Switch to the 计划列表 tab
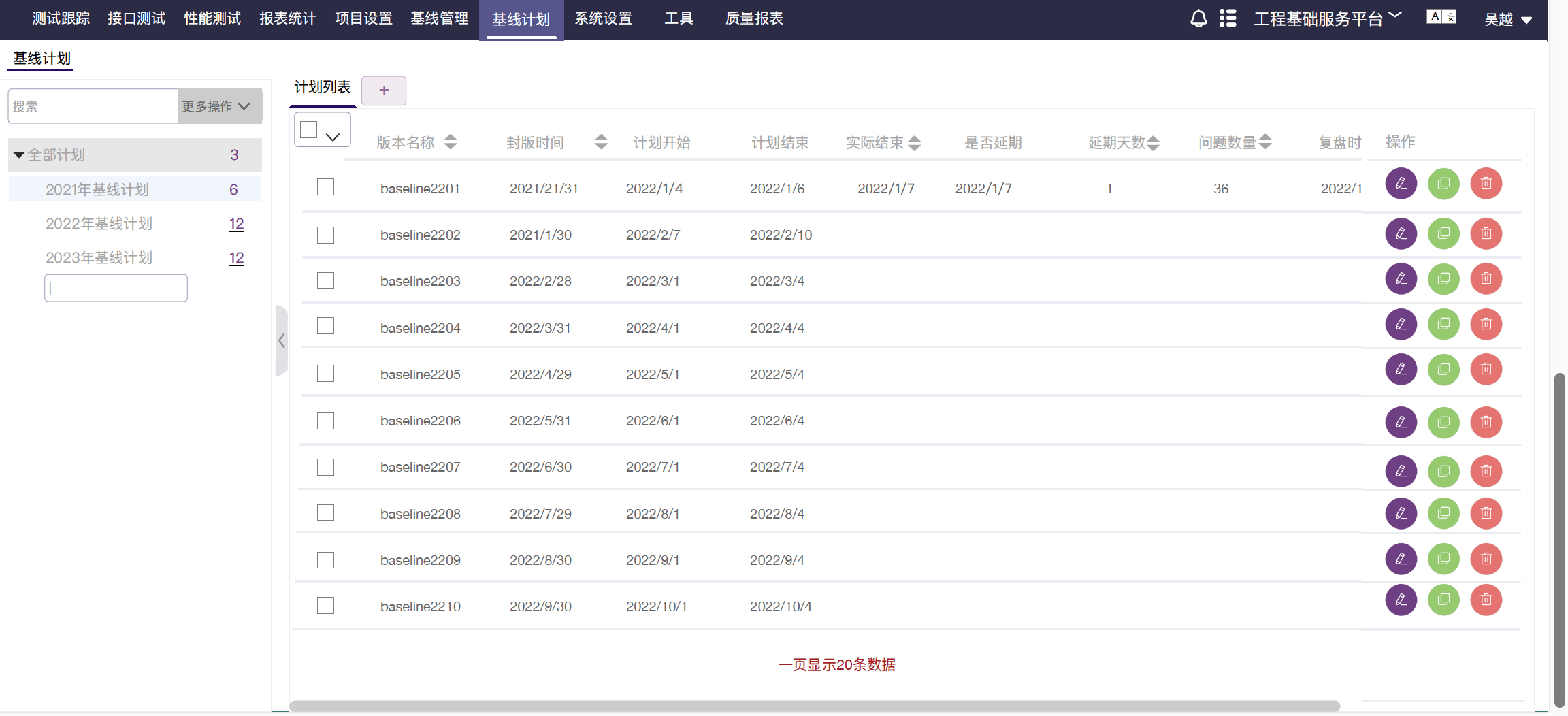Image resolution: width=1568 pixels, height=716 pixels. pos(323,87)
